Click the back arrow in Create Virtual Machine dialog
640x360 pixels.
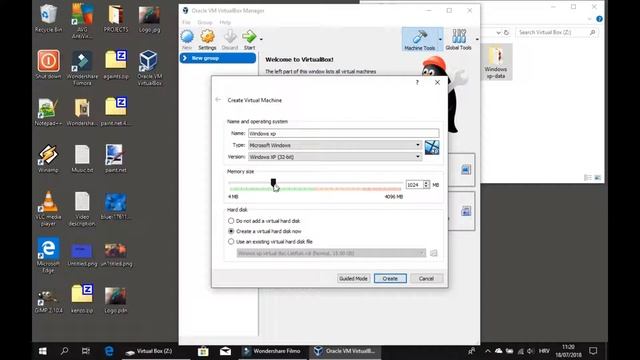(x=218, y=100)
